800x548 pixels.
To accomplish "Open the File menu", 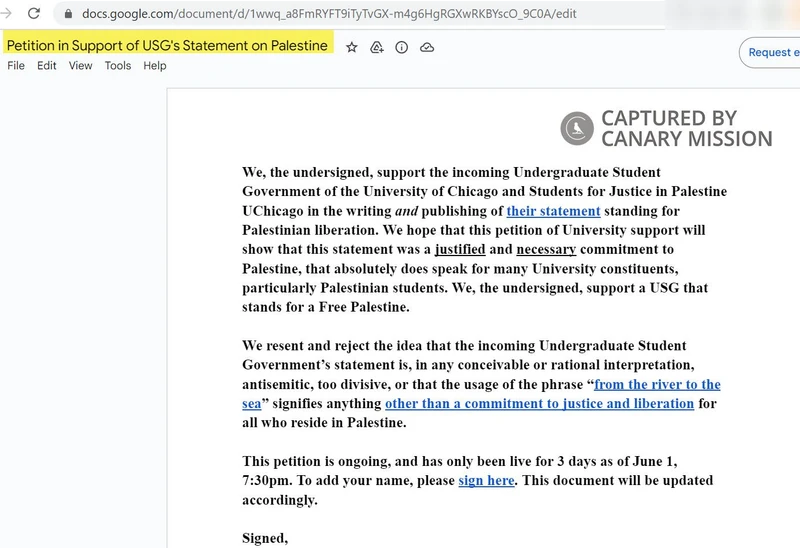I will (x=16, y=66).
